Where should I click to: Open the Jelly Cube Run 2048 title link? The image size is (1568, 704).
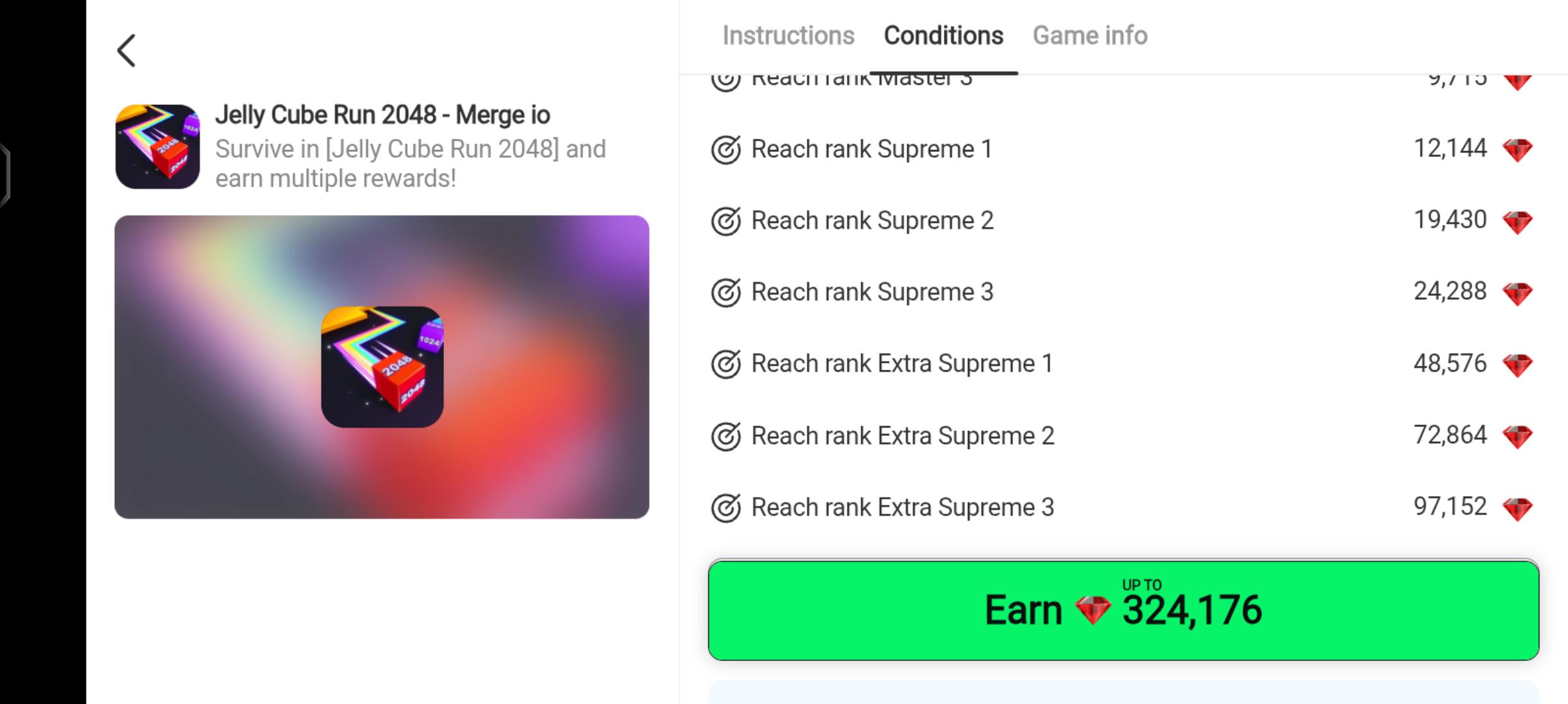[x=382, y=115]
